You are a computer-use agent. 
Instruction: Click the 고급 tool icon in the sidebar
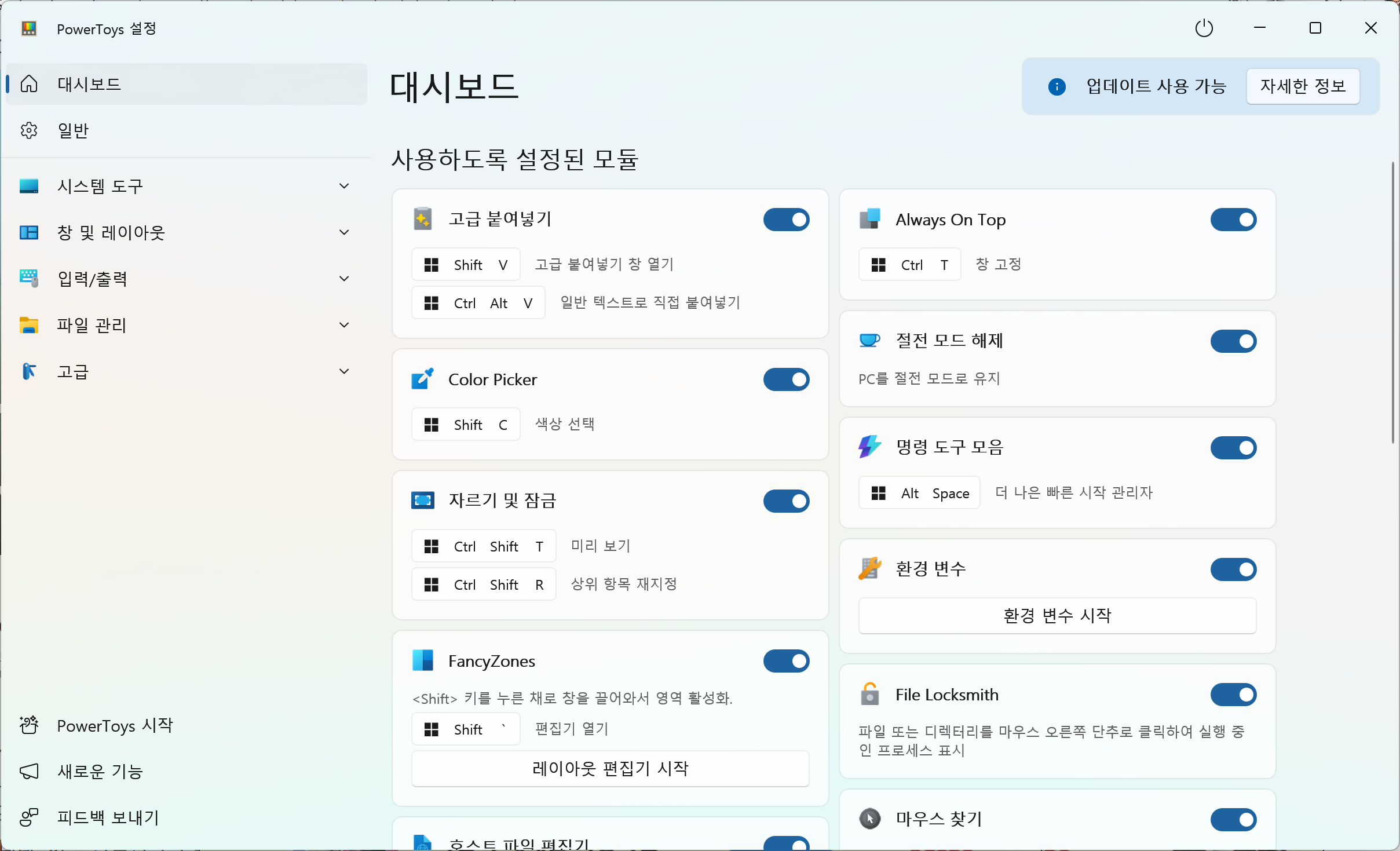tap(29, 371)
